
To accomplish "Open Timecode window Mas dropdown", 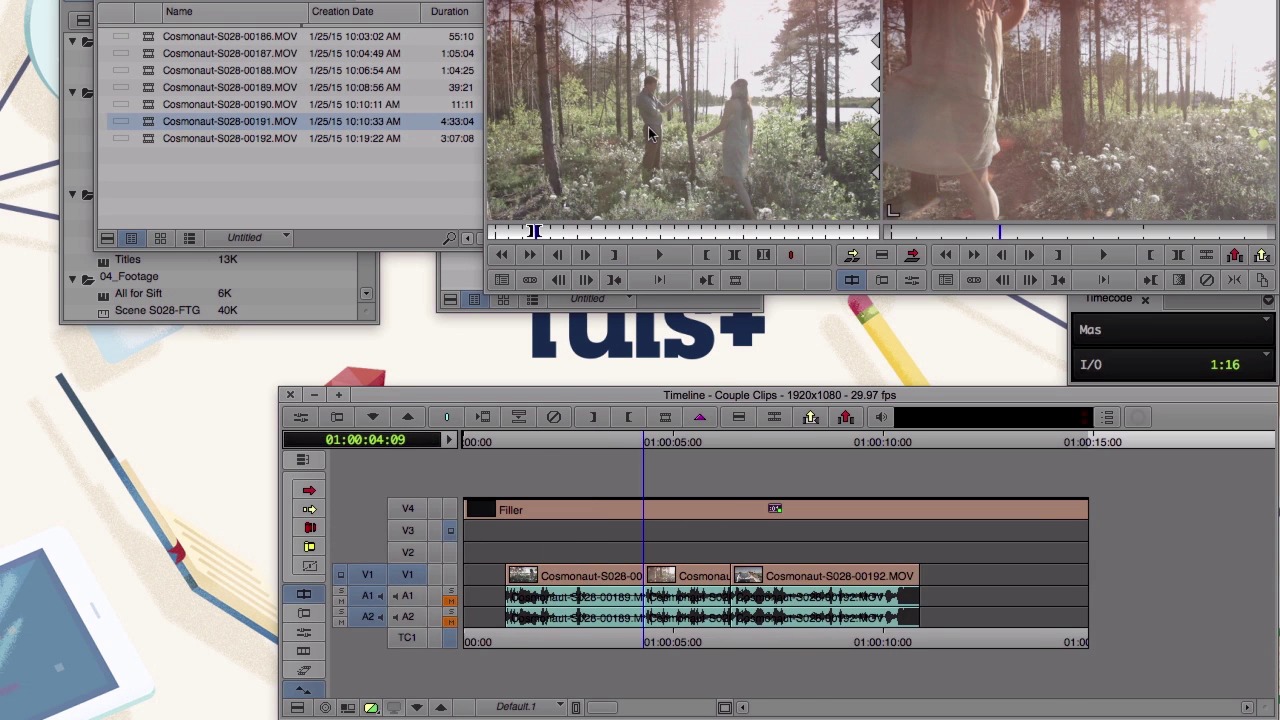I will click(1267, 320).
